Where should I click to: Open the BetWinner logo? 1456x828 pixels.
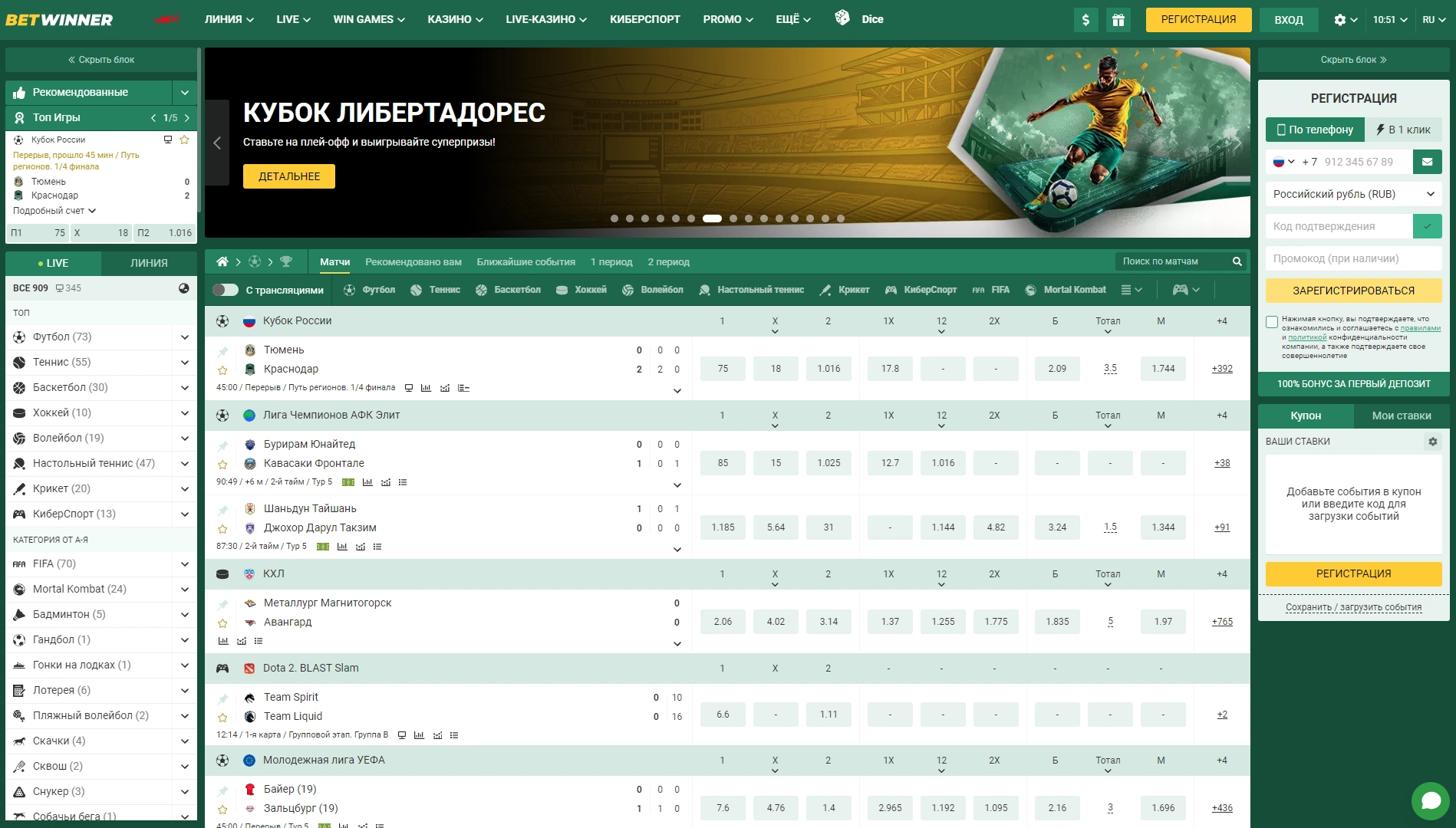(x=59, y=20)
